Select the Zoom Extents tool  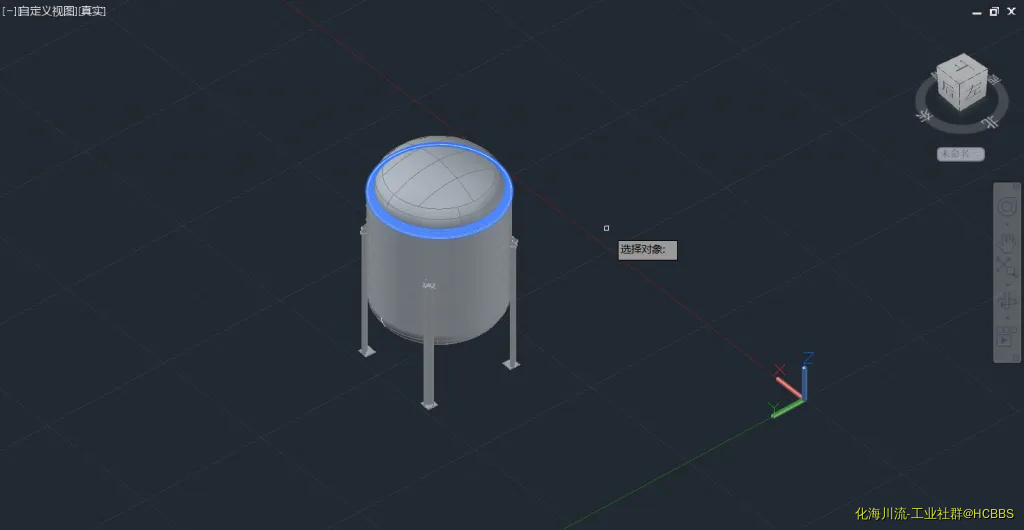point(1006,268)
